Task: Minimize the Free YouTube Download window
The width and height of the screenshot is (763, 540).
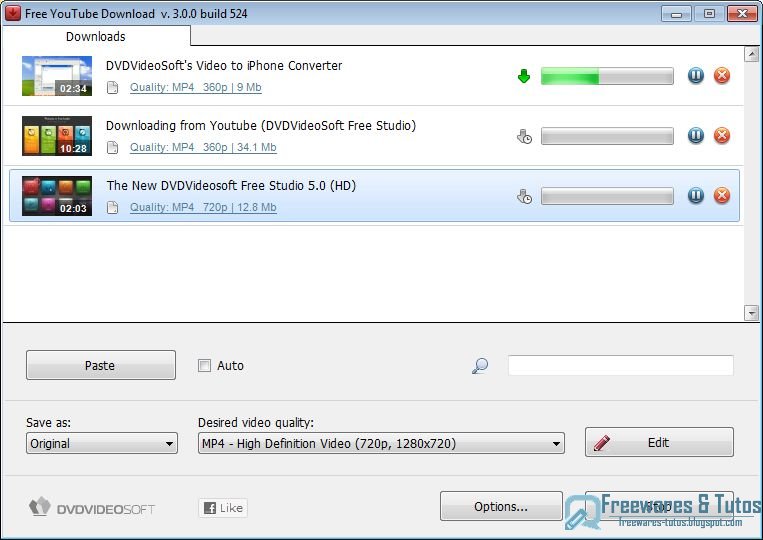Action: (676, 14)
